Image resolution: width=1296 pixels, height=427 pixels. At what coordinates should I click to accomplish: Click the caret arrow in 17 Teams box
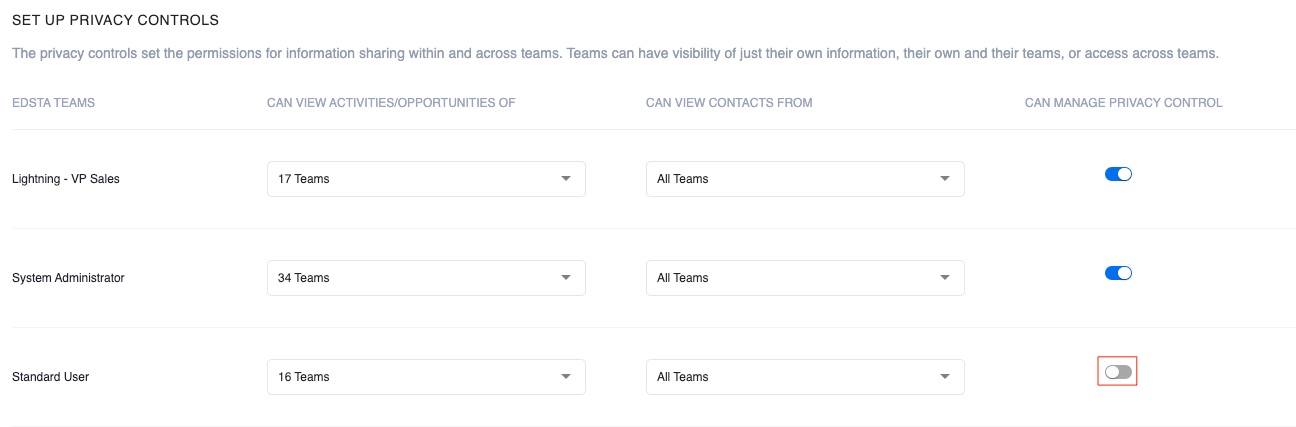tap(566, 179)
